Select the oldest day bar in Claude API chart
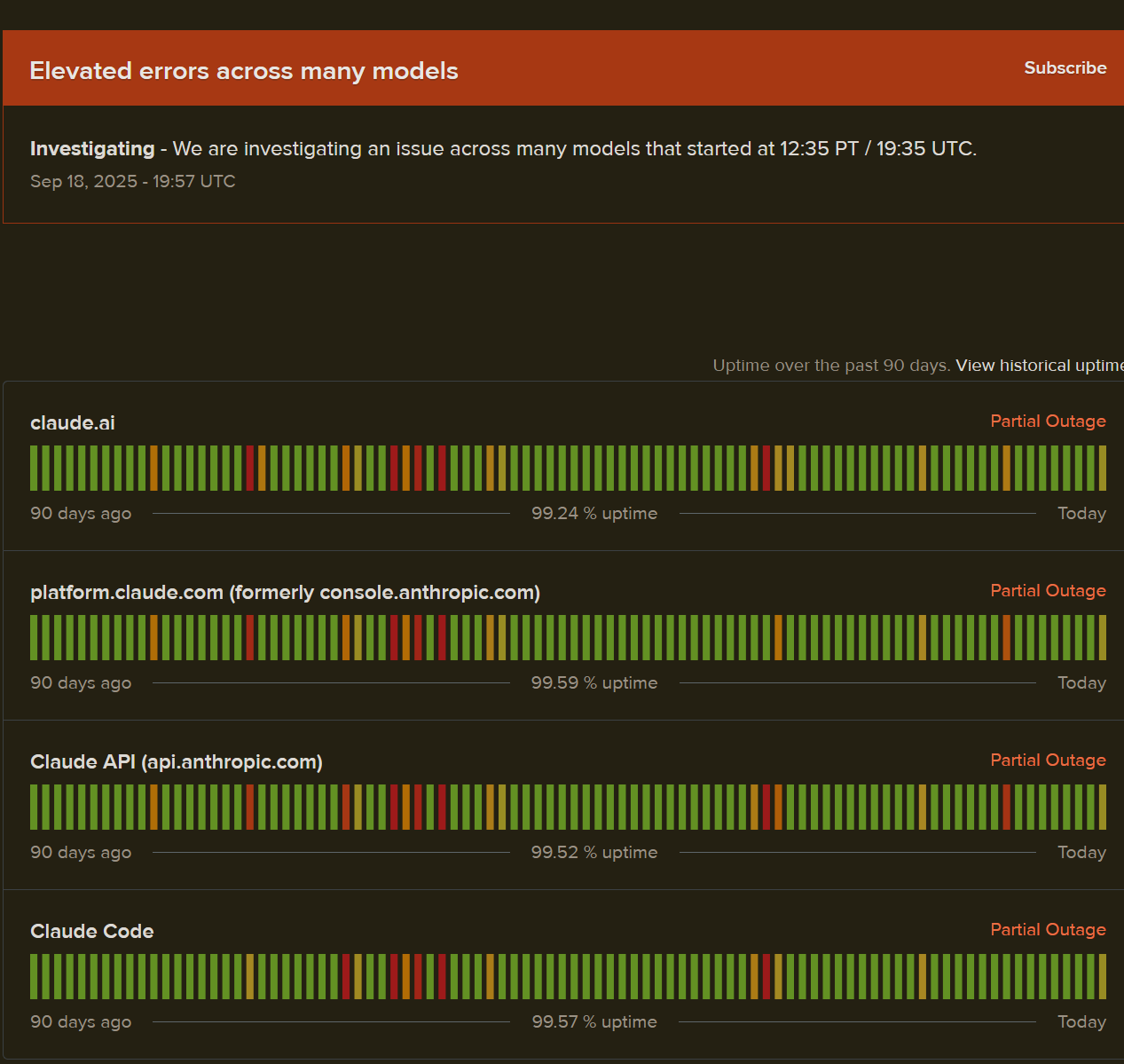The width and height of the screenshot is (1124, 1064). point(34,807)
